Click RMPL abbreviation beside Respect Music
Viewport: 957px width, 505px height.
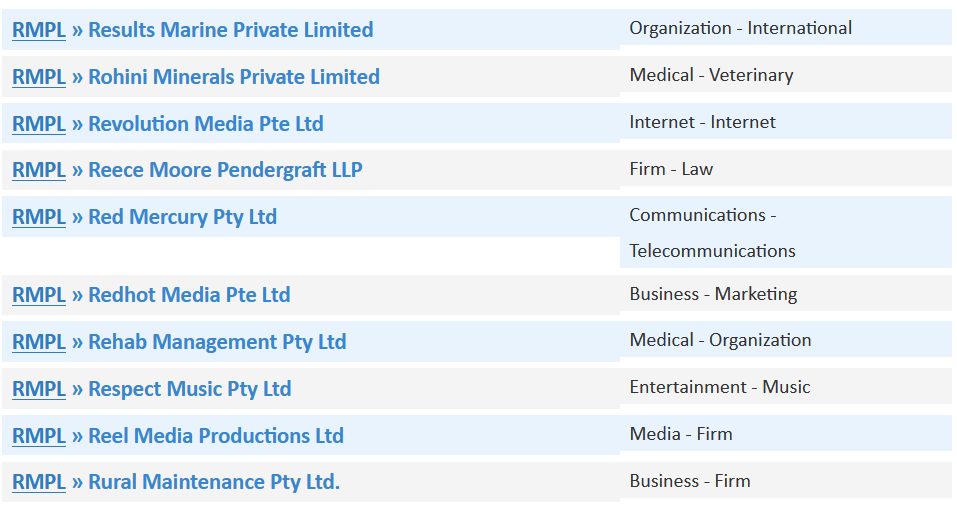point(39,389)
